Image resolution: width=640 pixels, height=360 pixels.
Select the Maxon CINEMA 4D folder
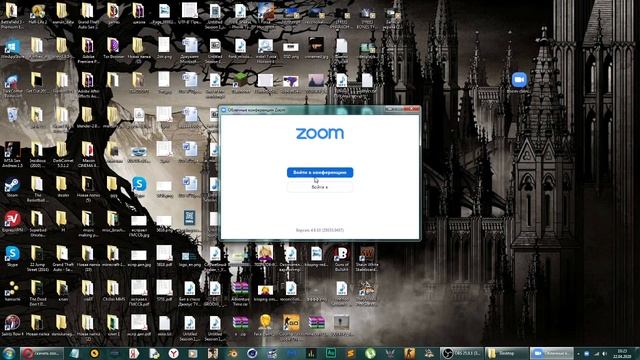tap(87, 153)
